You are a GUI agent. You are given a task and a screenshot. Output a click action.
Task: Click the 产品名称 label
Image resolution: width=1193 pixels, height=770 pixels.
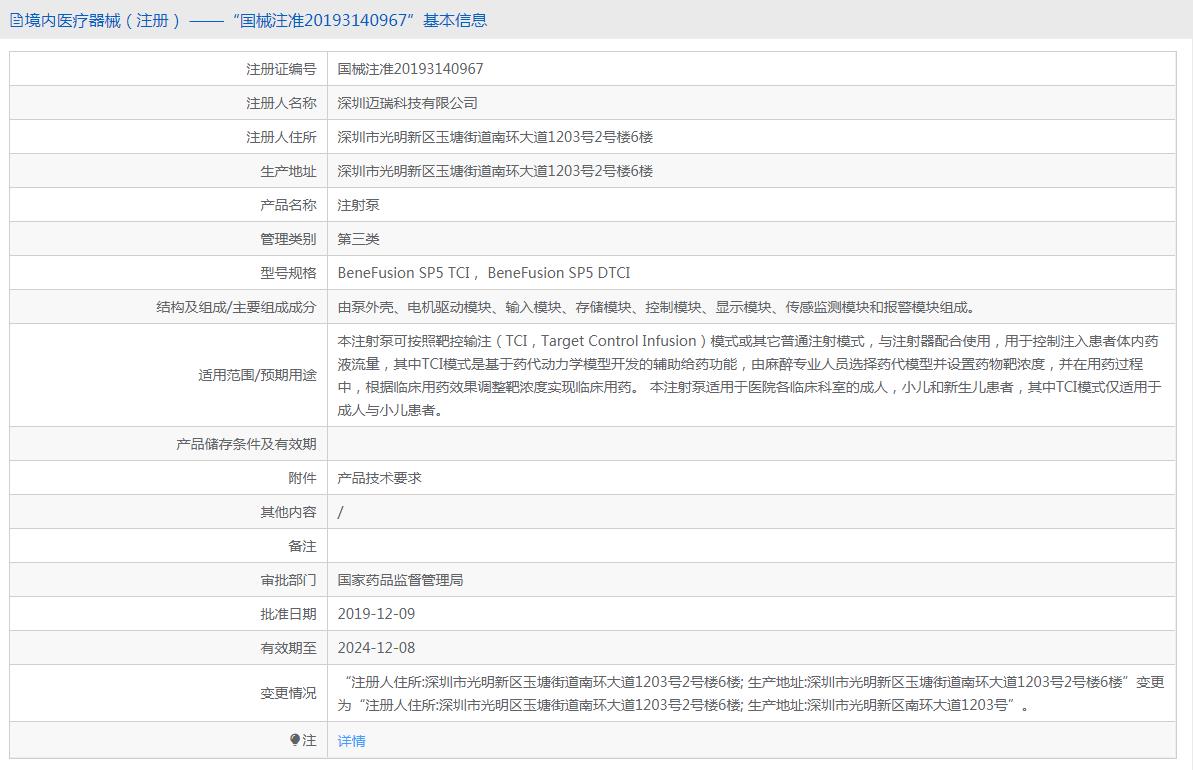point(288,205)
